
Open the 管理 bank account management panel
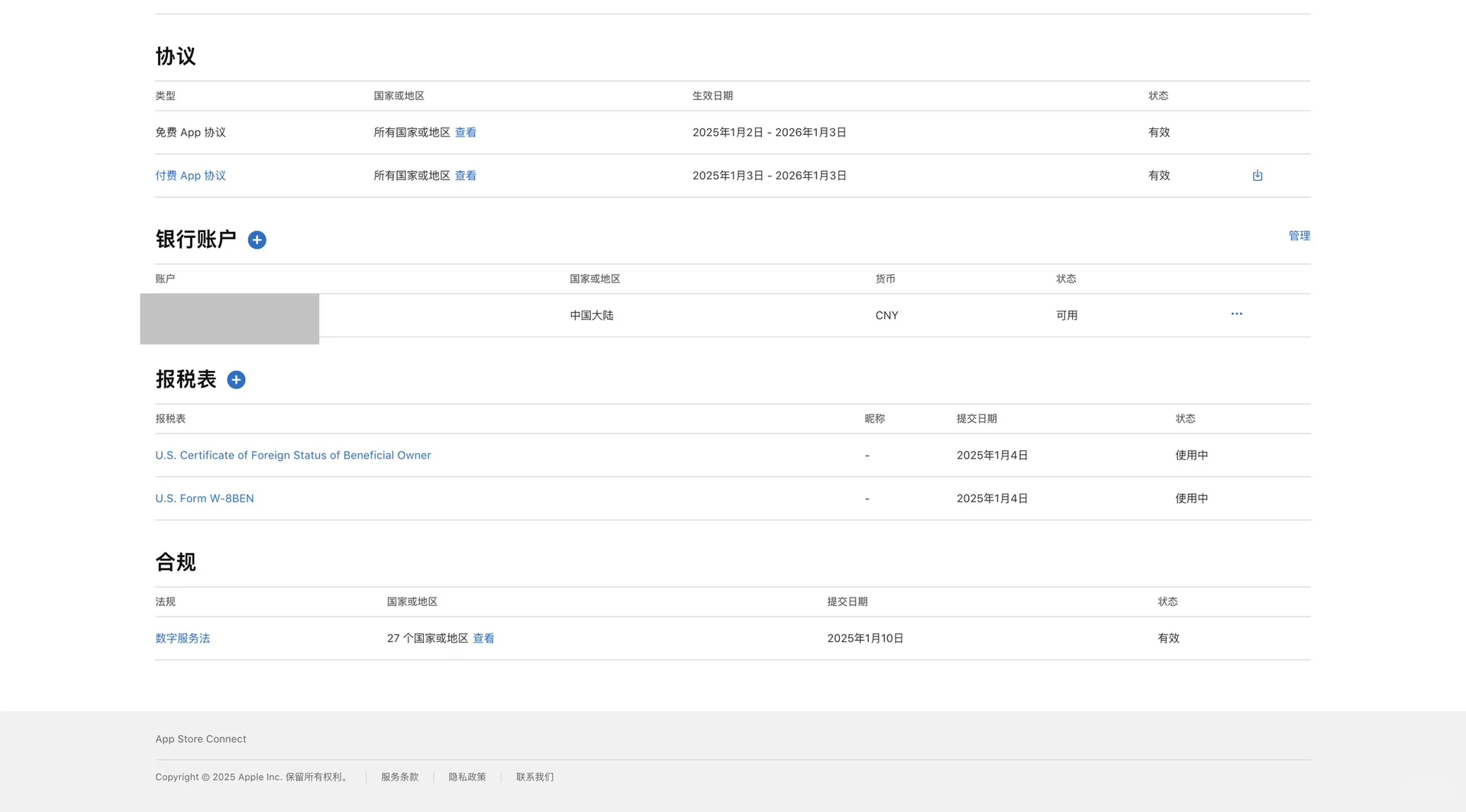click(1299, 236)
